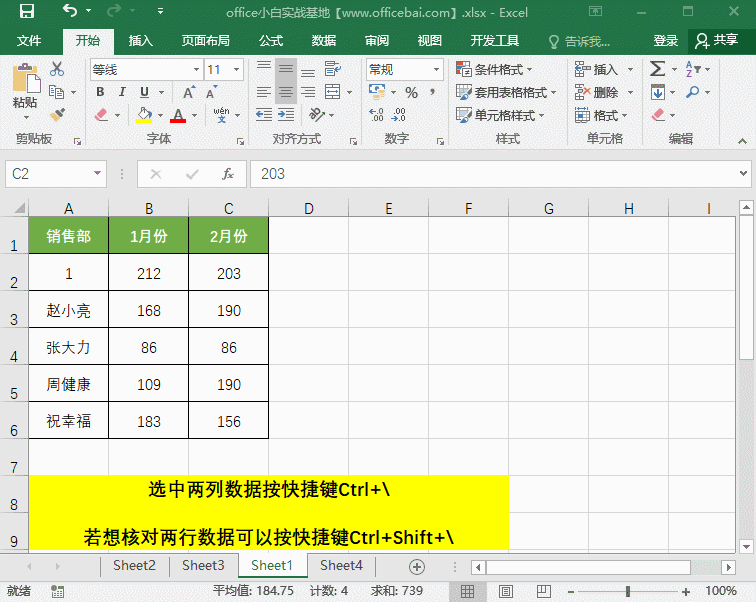Screen dimensions: 756x602
Task: Click the Fill down arrow icon
Action: coord(658,92)
